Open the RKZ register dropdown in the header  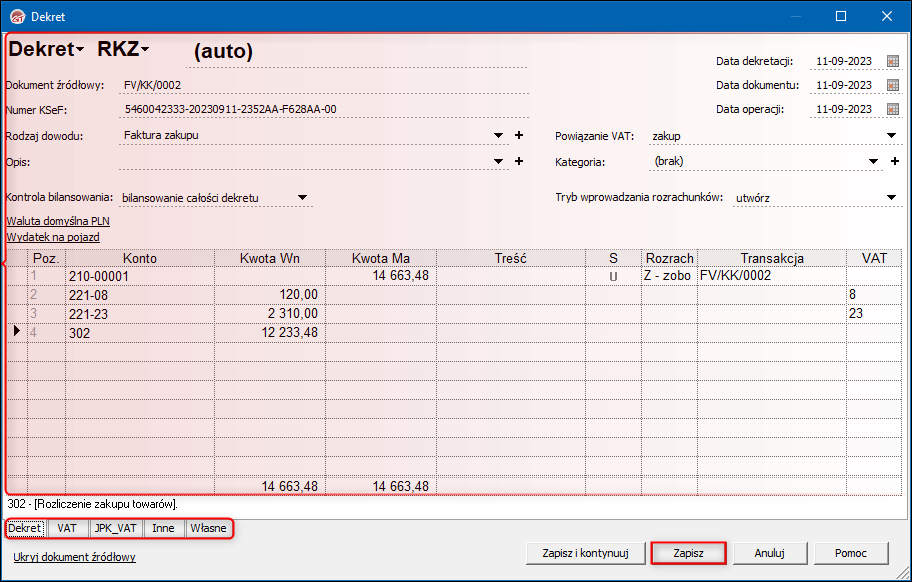(123, 49)
